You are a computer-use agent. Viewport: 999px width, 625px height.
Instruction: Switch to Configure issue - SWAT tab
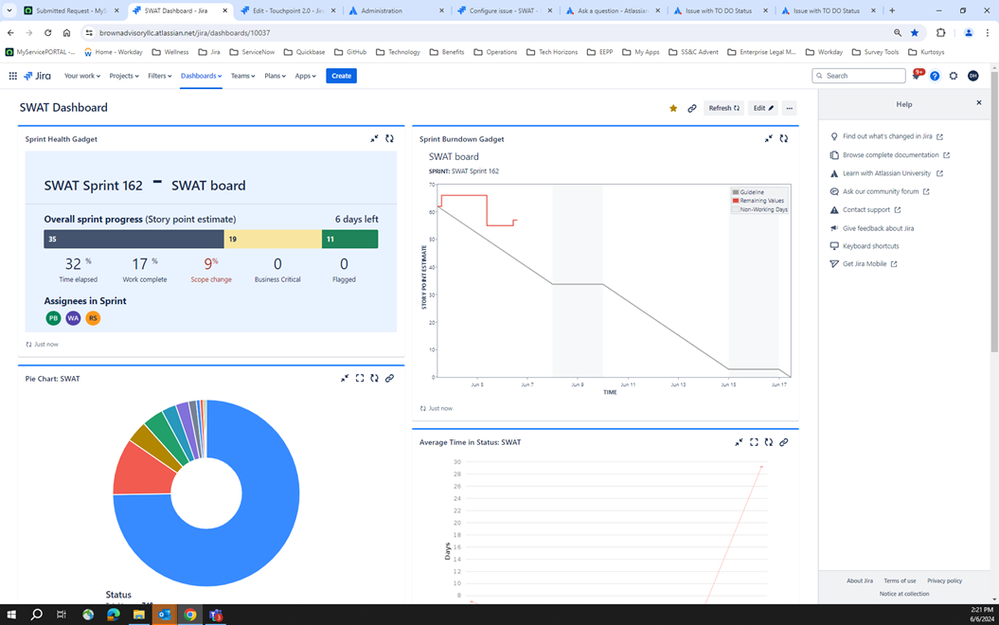(503, 11)
